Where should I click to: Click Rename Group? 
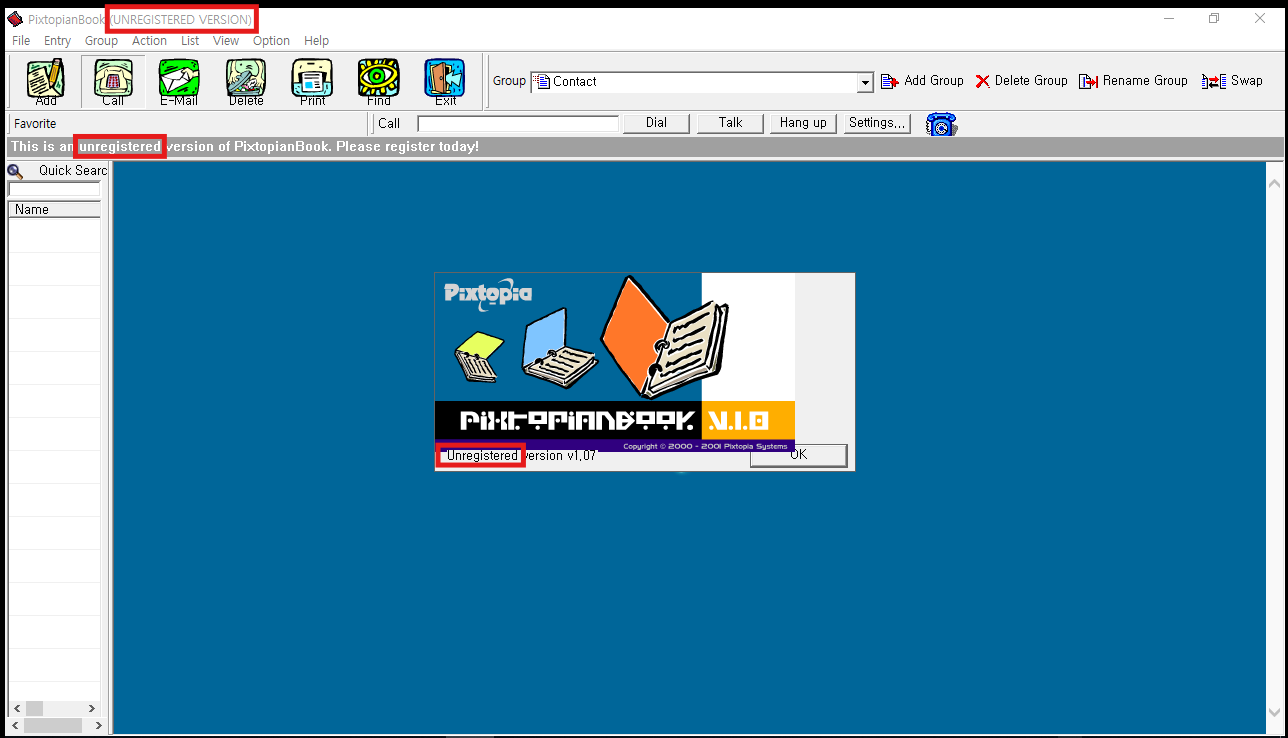pyautogui.click(x=1133, y=81)
